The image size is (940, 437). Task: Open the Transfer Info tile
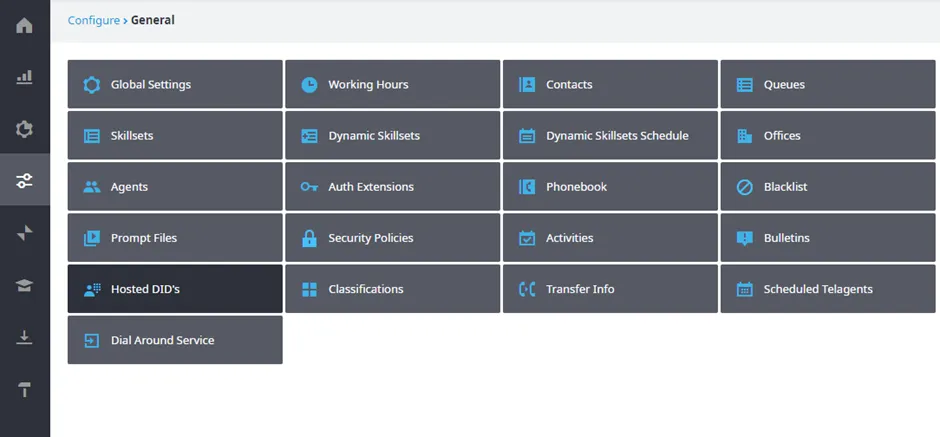610,289
